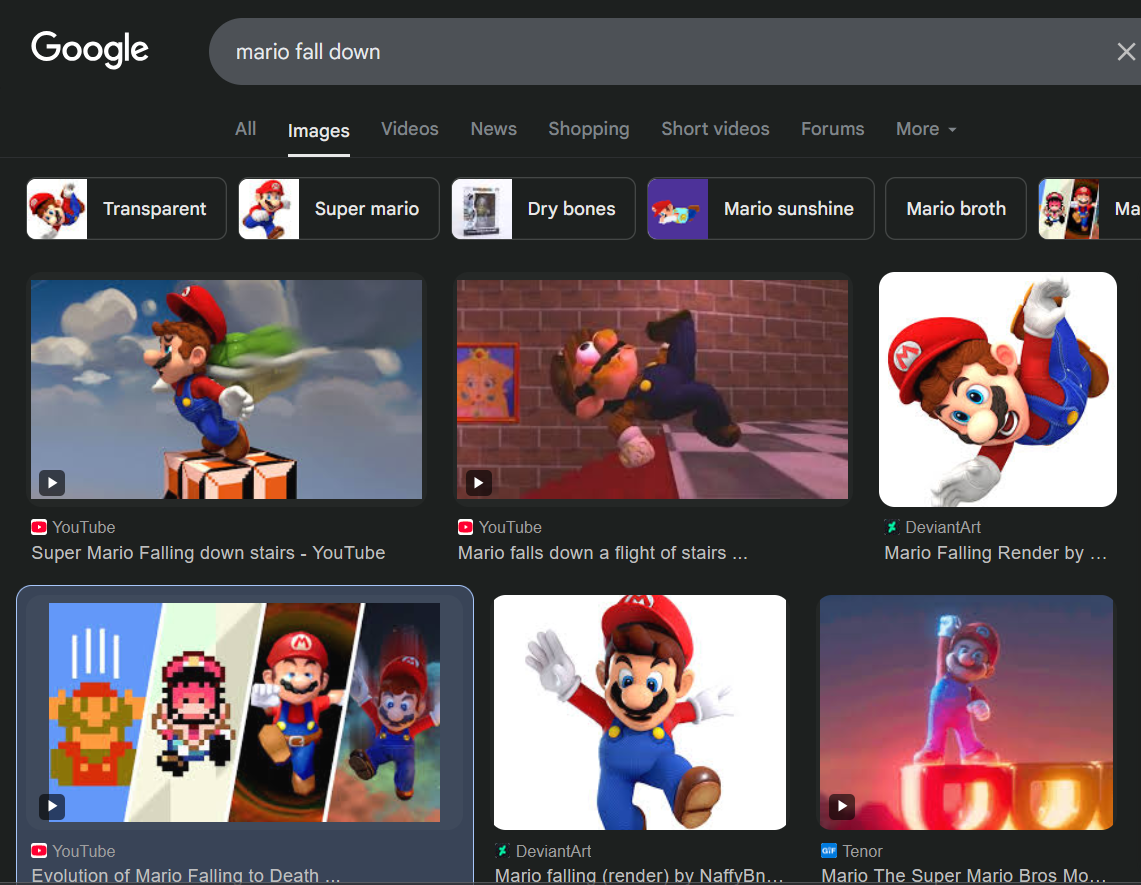
Task: Click DeviantArt favicon above Mario falling (render)
Action: [502, 851]
